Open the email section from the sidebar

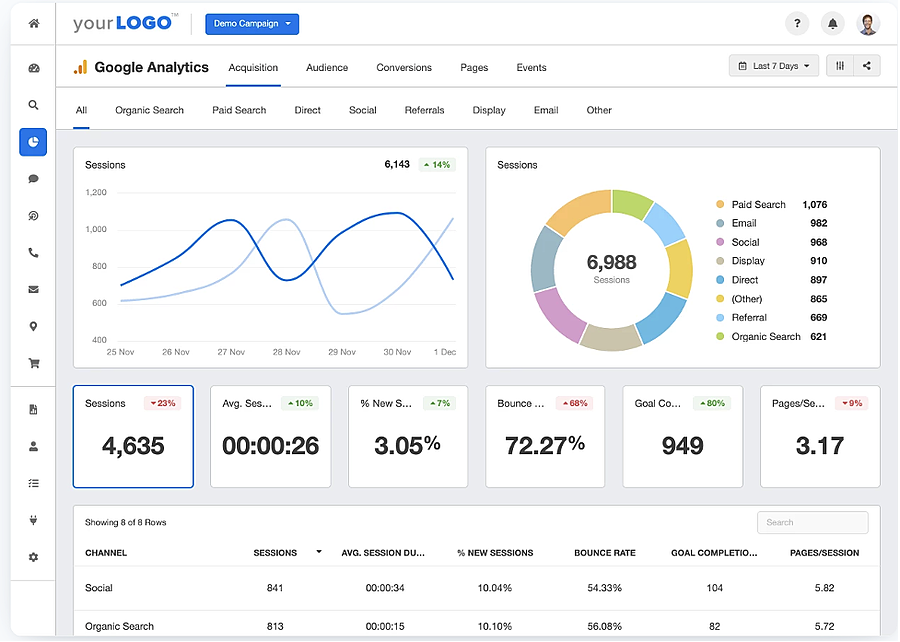33,289
